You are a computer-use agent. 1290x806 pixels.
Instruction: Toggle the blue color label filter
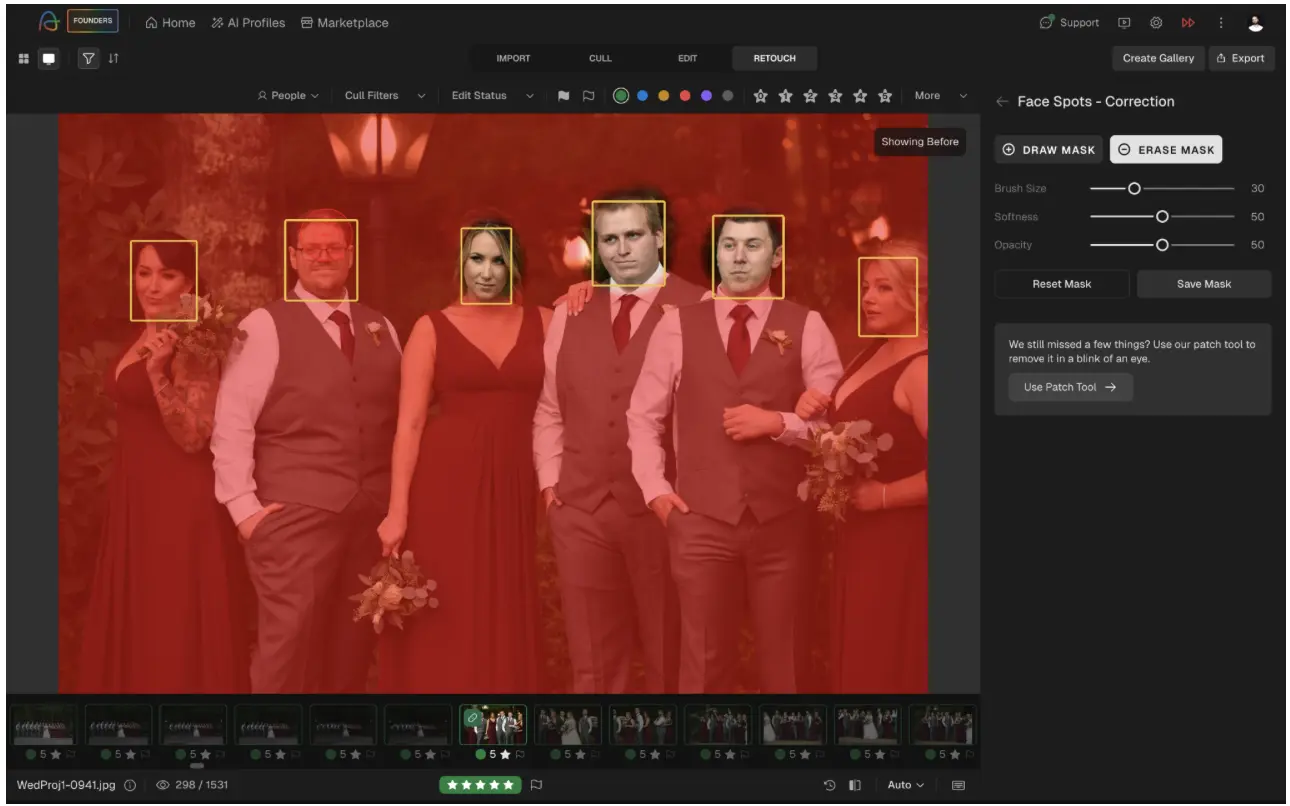point(642,96)
